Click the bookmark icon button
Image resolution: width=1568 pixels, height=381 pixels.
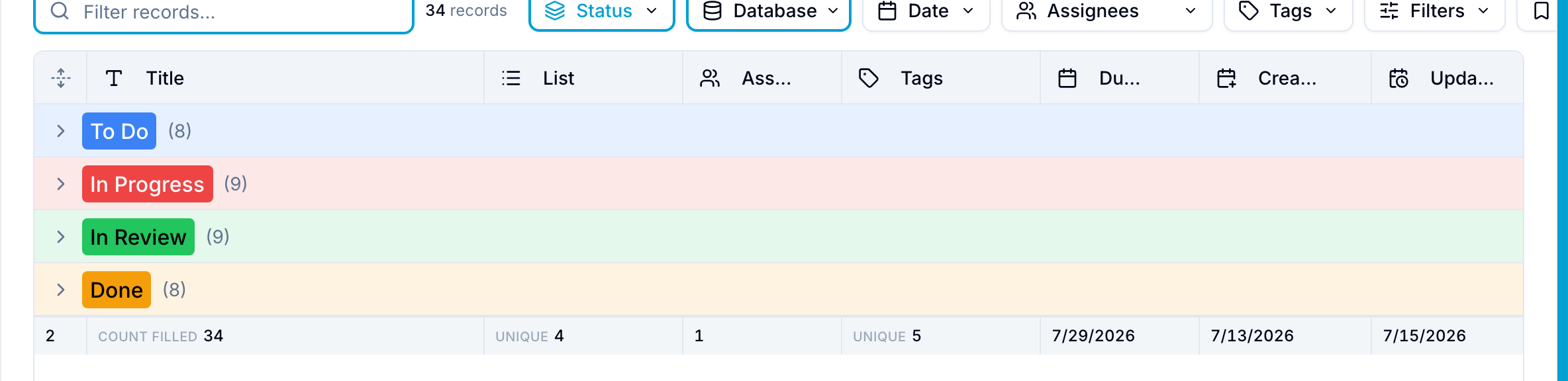point(1542,11)
